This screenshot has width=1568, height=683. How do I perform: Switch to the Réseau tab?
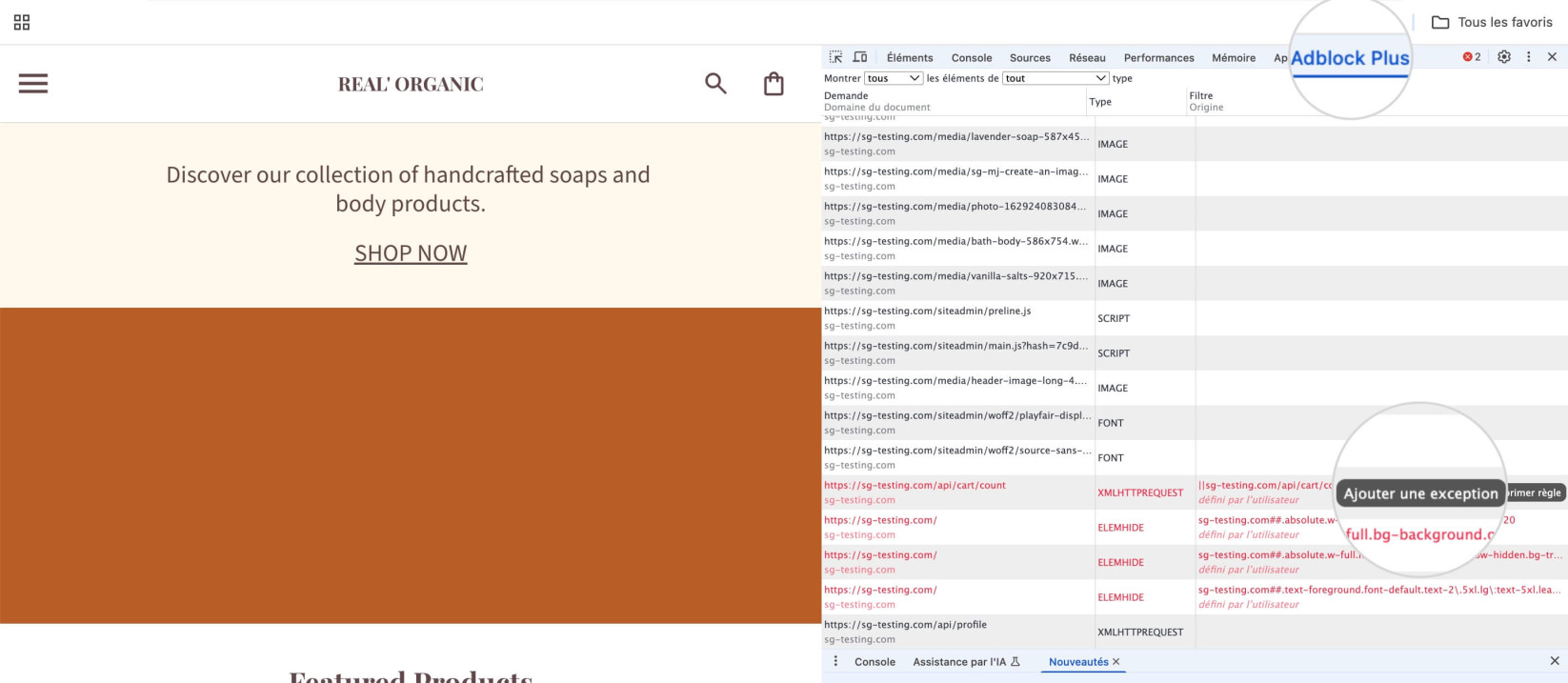click(1087, 58)
